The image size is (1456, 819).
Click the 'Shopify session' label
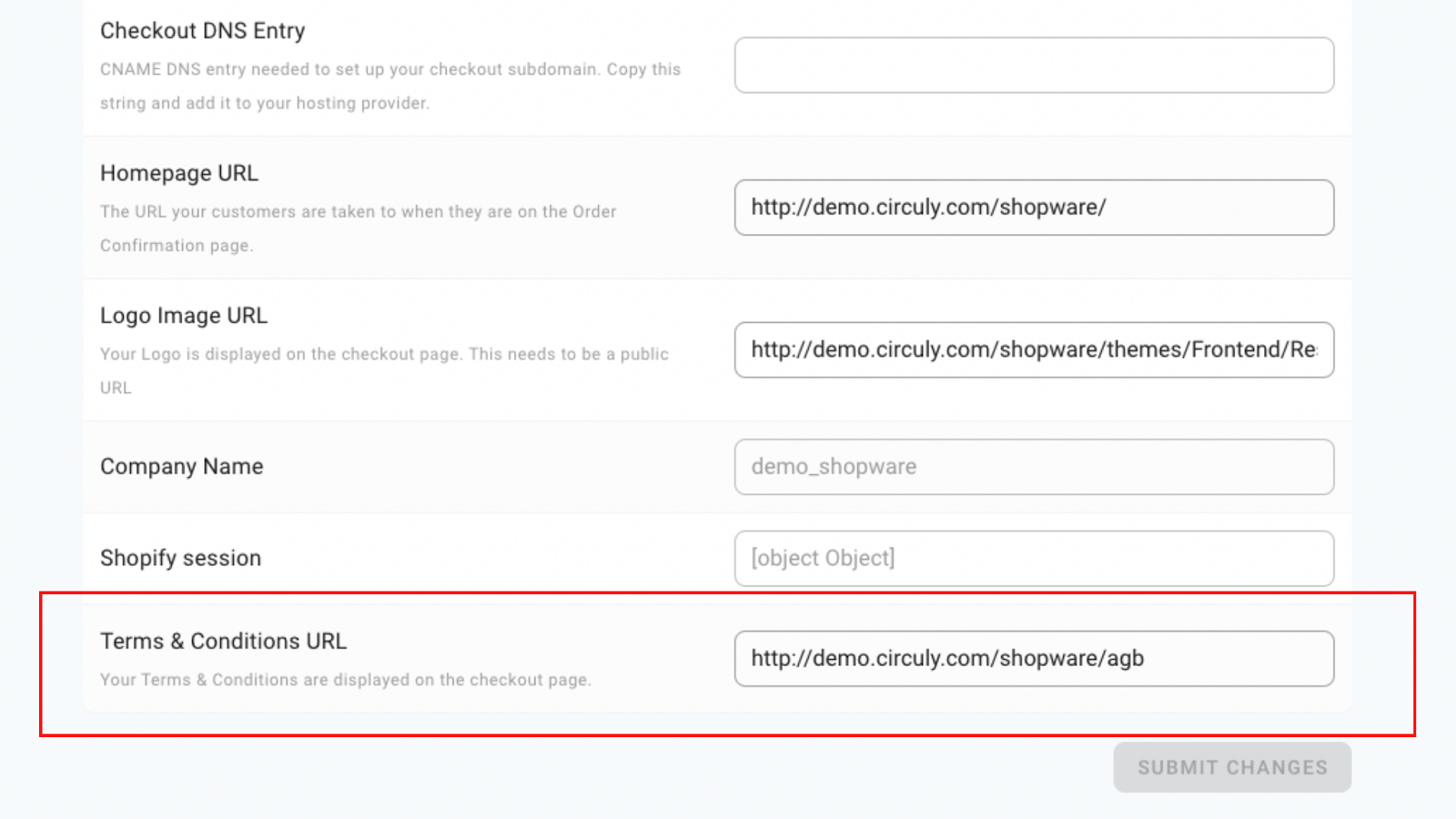coord(181,558)
